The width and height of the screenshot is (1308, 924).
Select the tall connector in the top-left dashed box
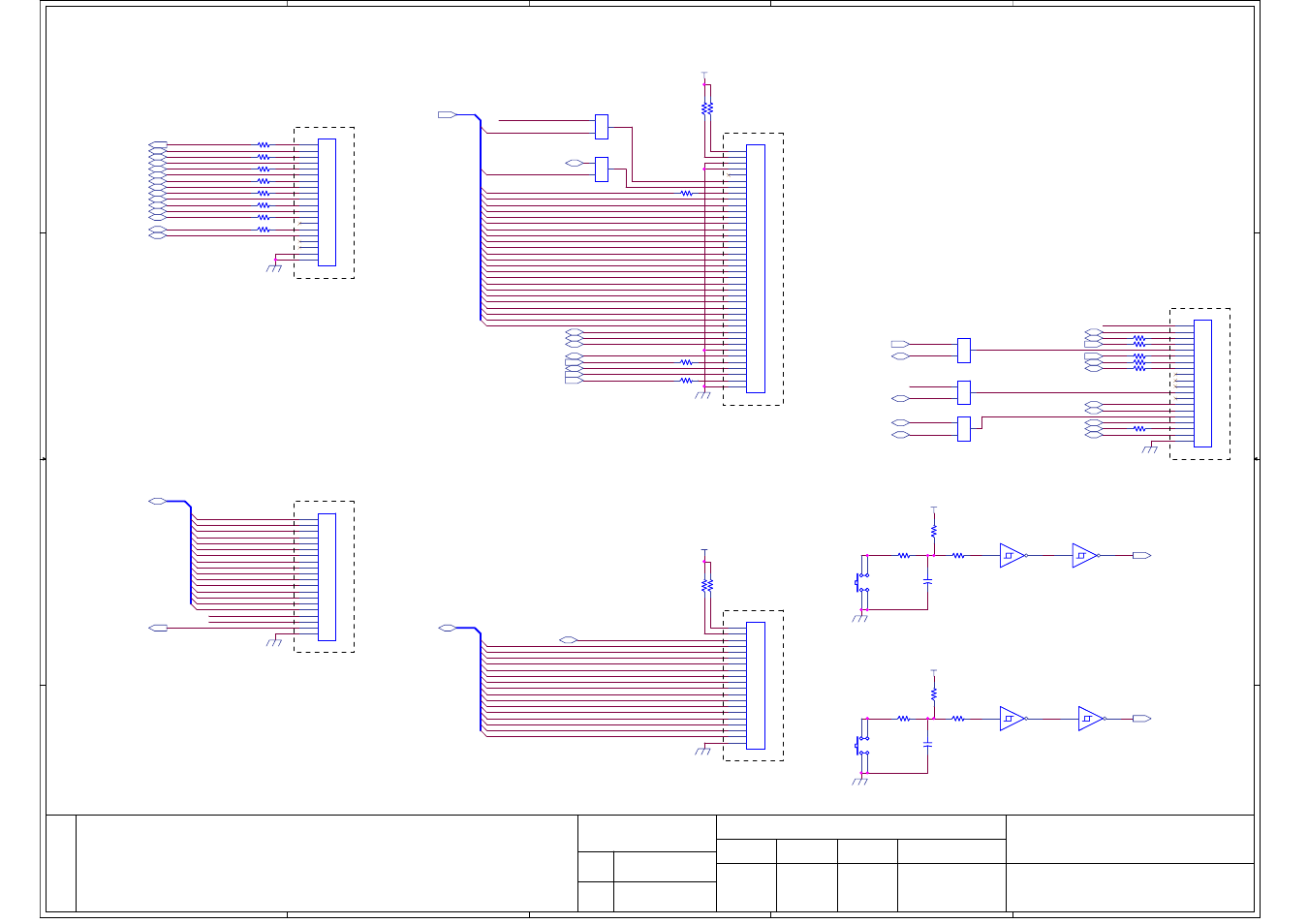pos(327,202)
